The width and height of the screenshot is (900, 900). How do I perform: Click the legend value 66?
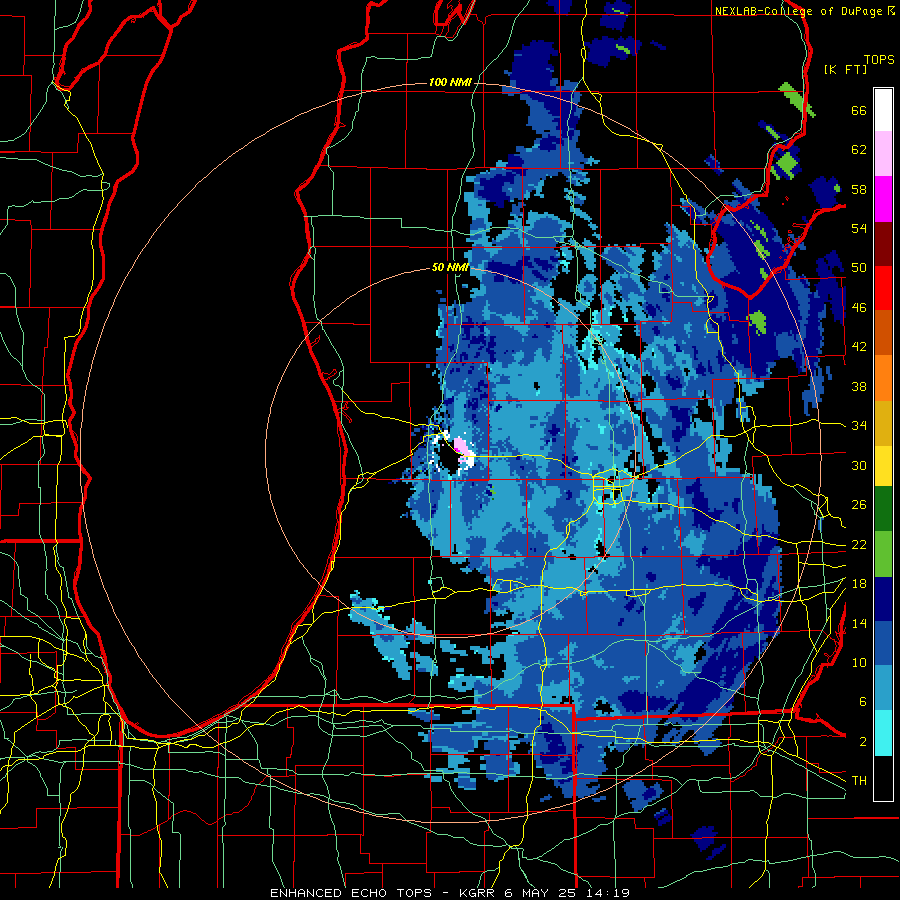click(x=859, y=111)
